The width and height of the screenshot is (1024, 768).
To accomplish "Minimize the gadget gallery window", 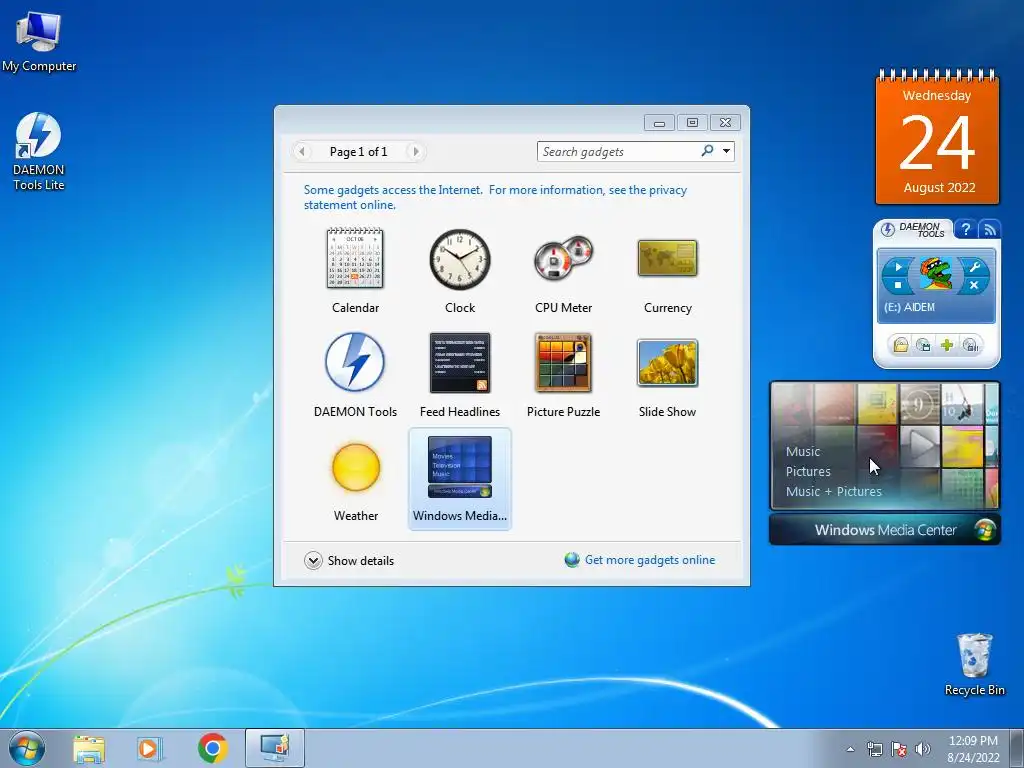I will [x=660, y=123].
